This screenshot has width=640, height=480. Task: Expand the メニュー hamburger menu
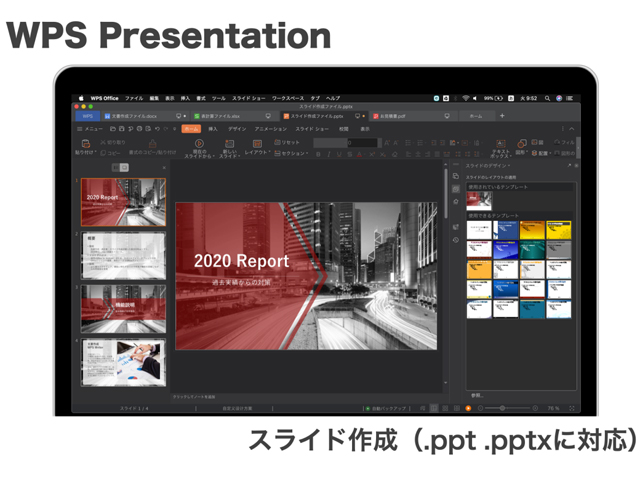pyautogui.click(x=89, y=129)
